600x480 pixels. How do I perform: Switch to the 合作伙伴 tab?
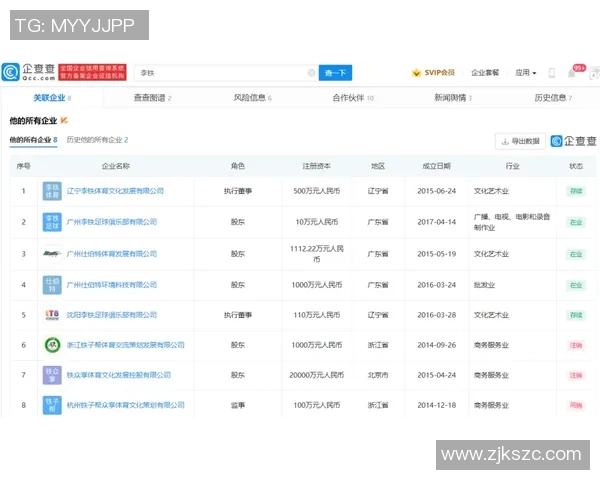[353, 98]
